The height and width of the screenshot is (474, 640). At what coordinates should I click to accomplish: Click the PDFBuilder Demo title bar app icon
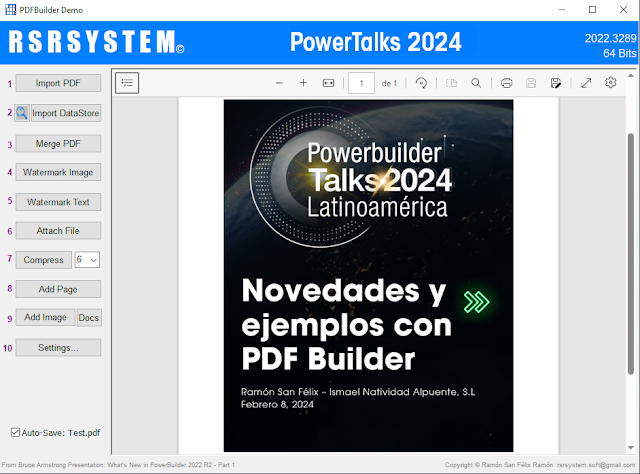(11, 10)
